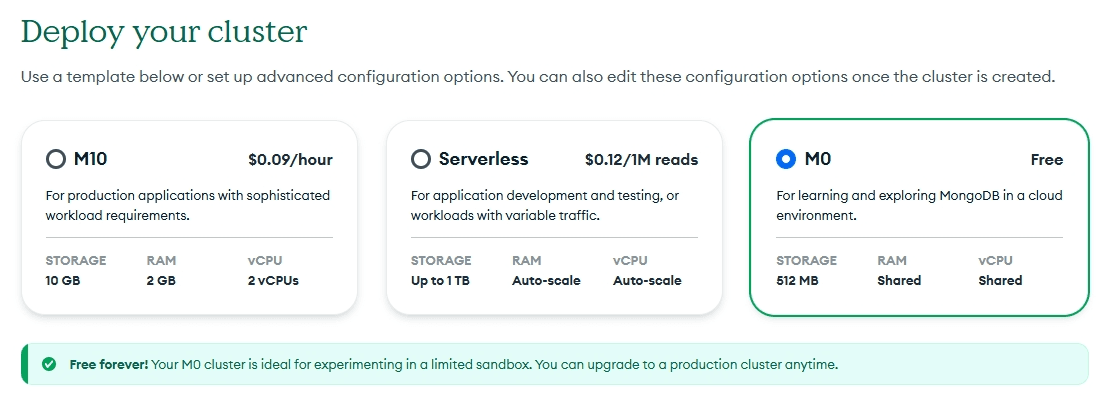The height and width of the screenshot is (397, 1108).
Task: Click M10 description about production applications
Action: pyautogui.click(x=188, y=205)
